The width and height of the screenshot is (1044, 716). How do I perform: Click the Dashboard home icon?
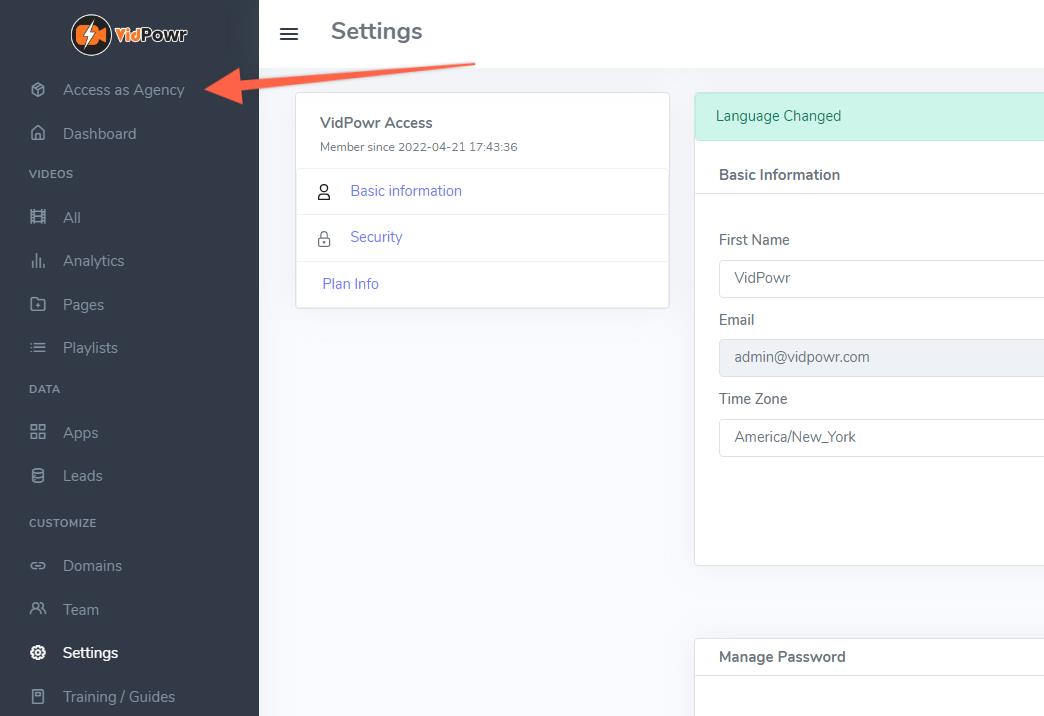[x=38, y=133]
